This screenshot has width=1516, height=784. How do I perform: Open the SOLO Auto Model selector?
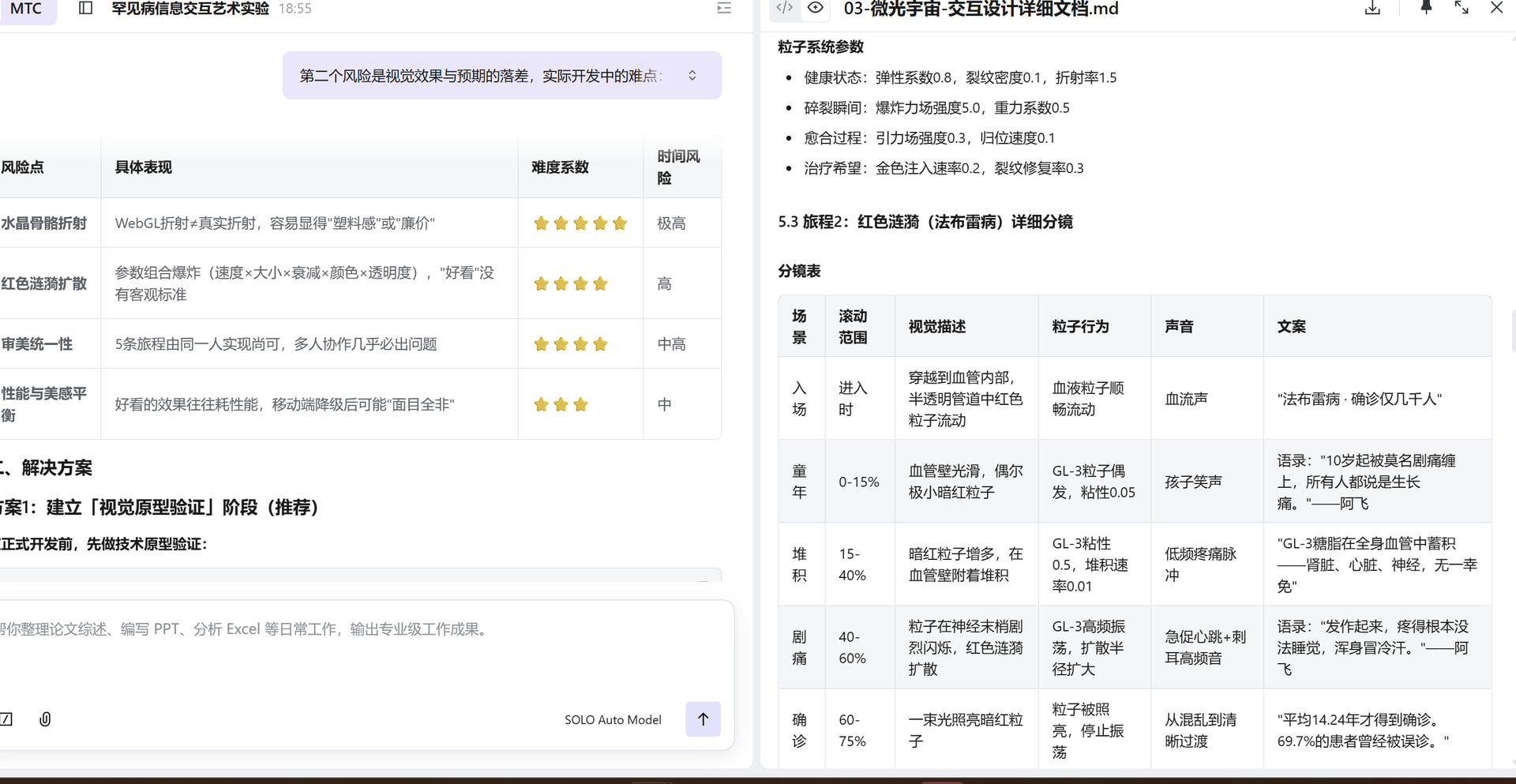coord(613,720)
